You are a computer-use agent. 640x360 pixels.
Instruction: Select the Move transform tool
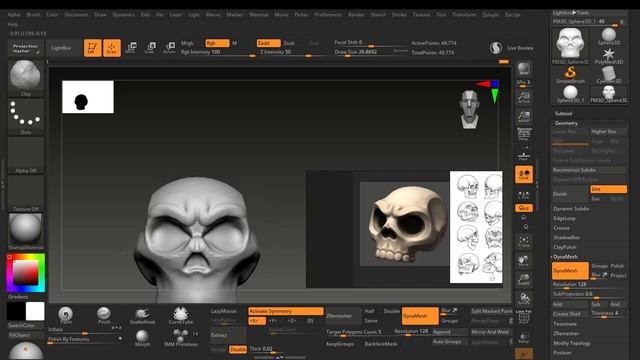coord(131,48)
